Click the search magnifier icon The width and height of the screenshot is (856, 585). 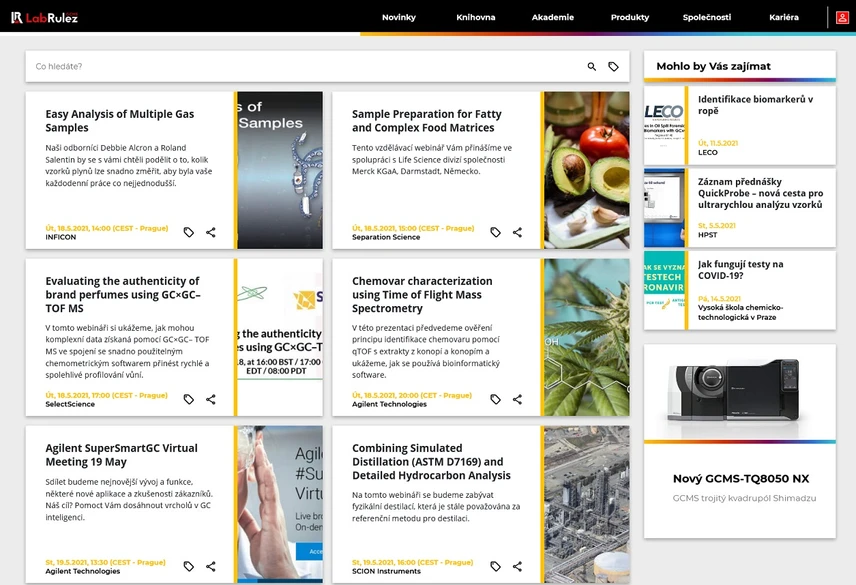coord(591,67)
